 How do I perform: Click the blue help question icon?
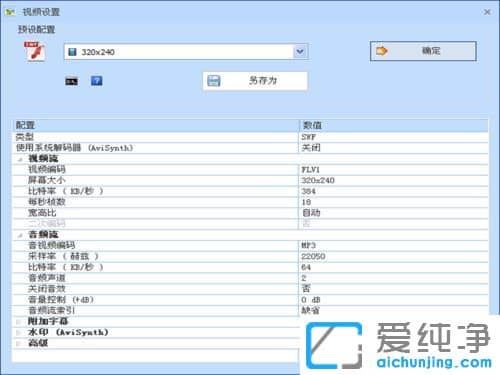click(x=97, y=81)
